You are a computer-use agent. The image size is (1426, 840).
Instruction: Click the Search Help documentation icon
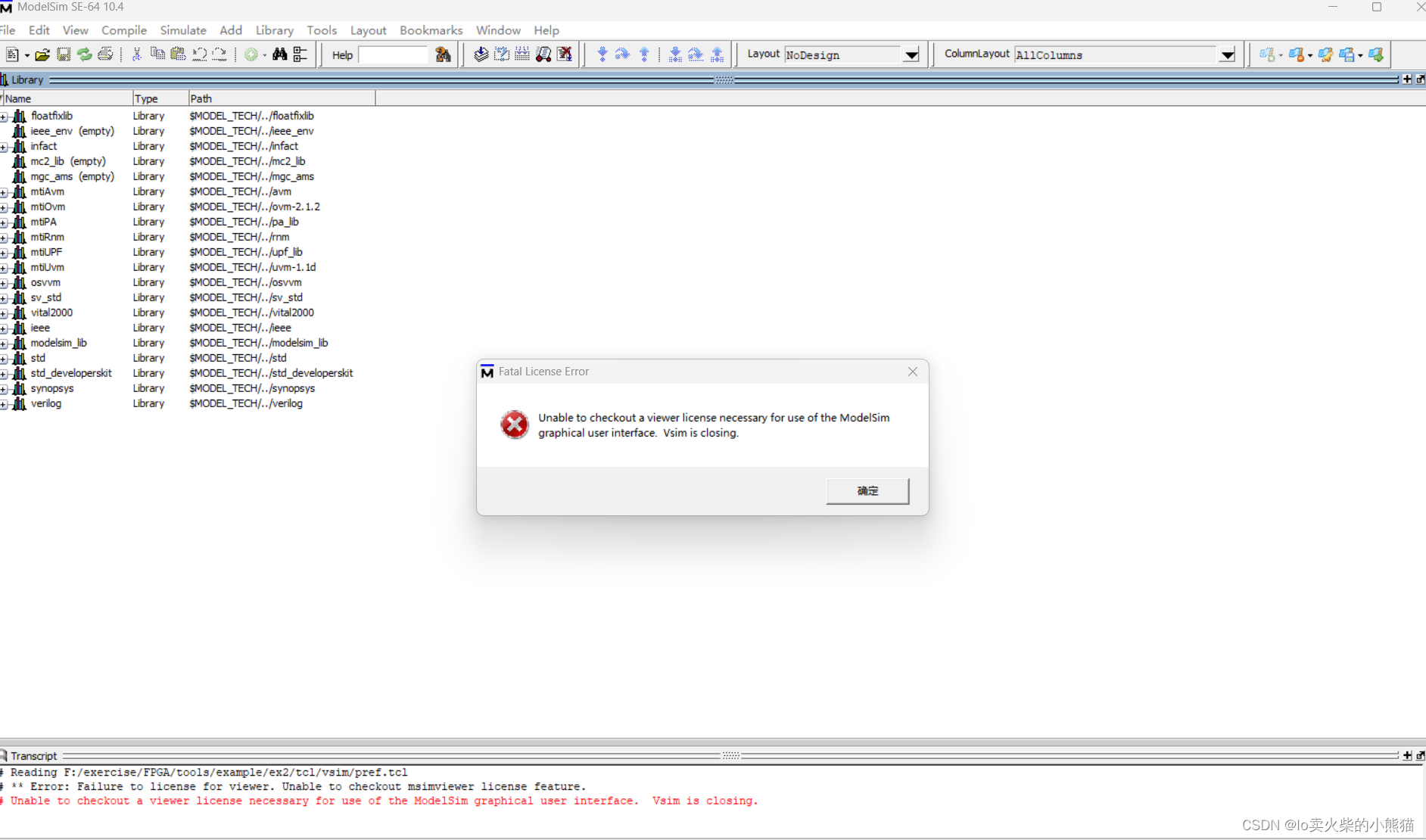[443, 54]
